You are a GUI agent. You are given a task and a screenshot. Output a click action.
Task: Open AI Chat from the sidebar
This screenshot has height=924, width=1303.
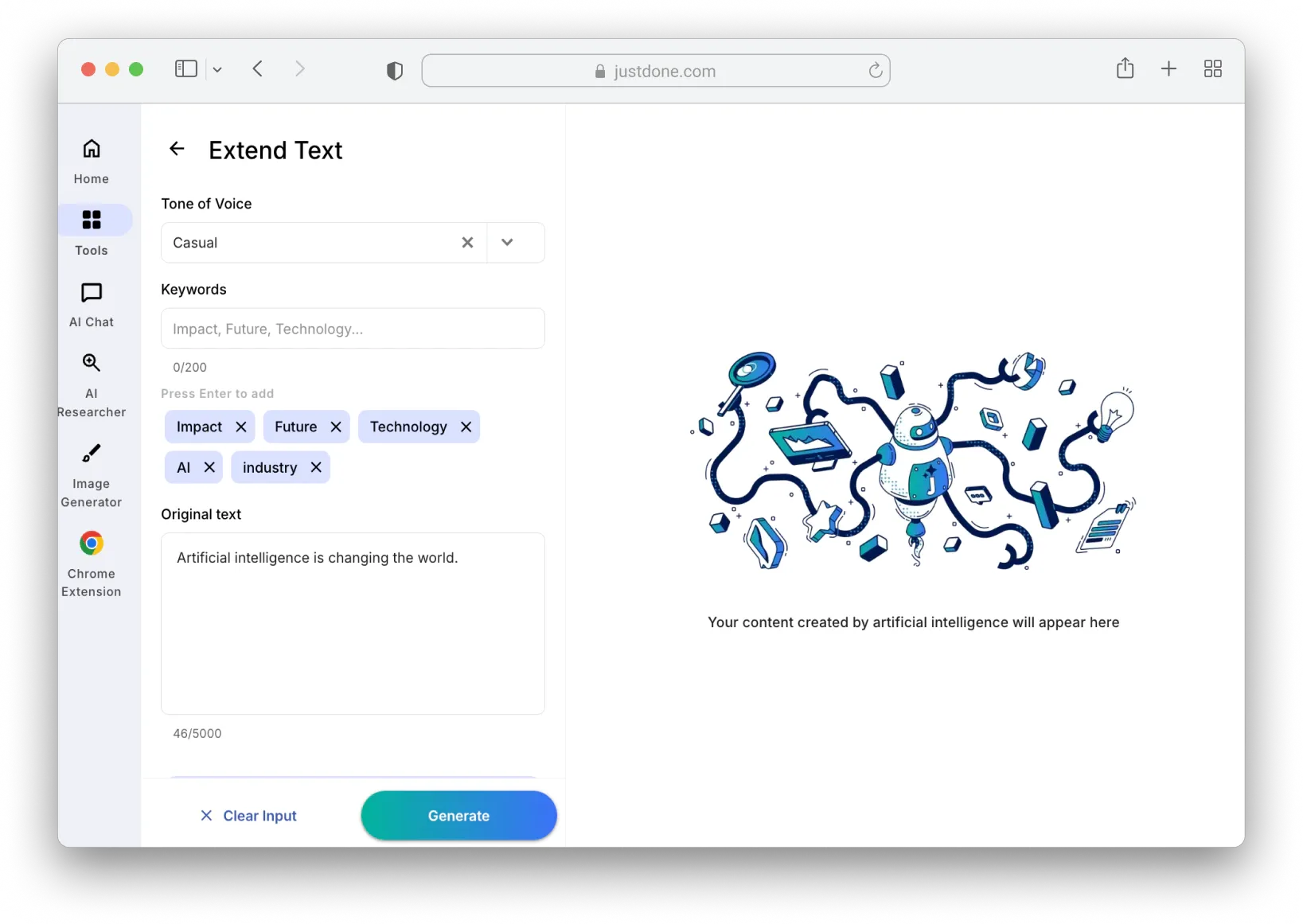(x=91, y=304)
